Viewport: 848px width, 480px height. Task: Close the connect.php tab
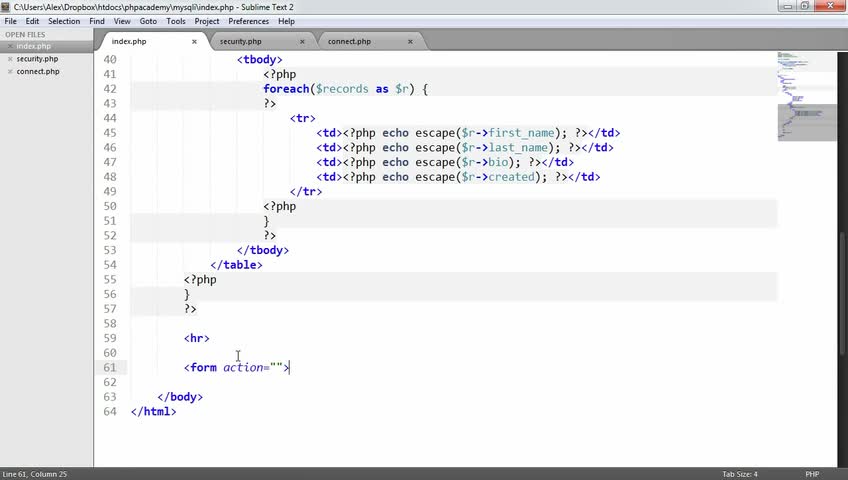[x=410, y=42]
